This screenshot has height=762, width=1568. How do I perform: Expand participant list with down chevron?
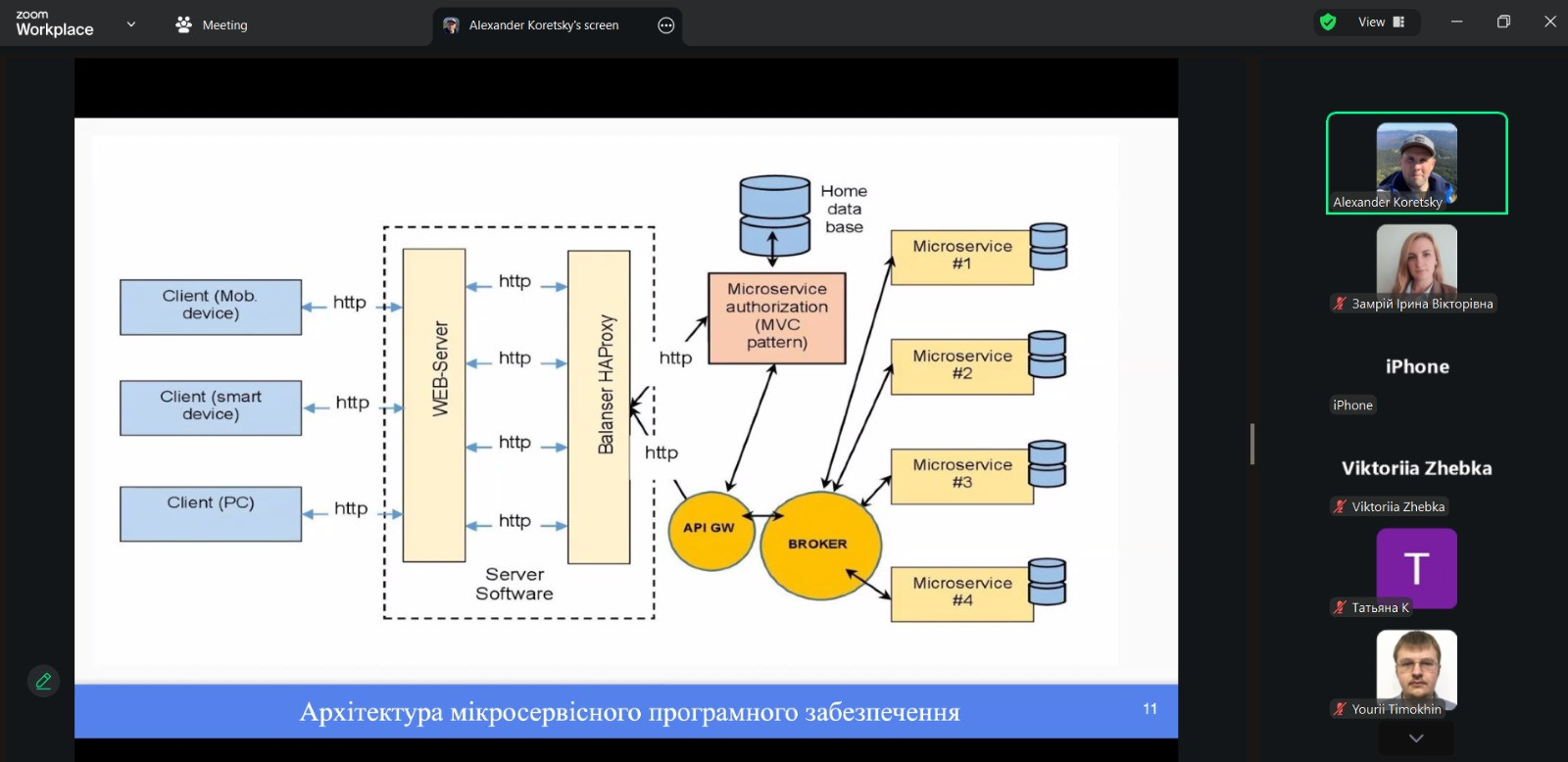pos(1416,738)
